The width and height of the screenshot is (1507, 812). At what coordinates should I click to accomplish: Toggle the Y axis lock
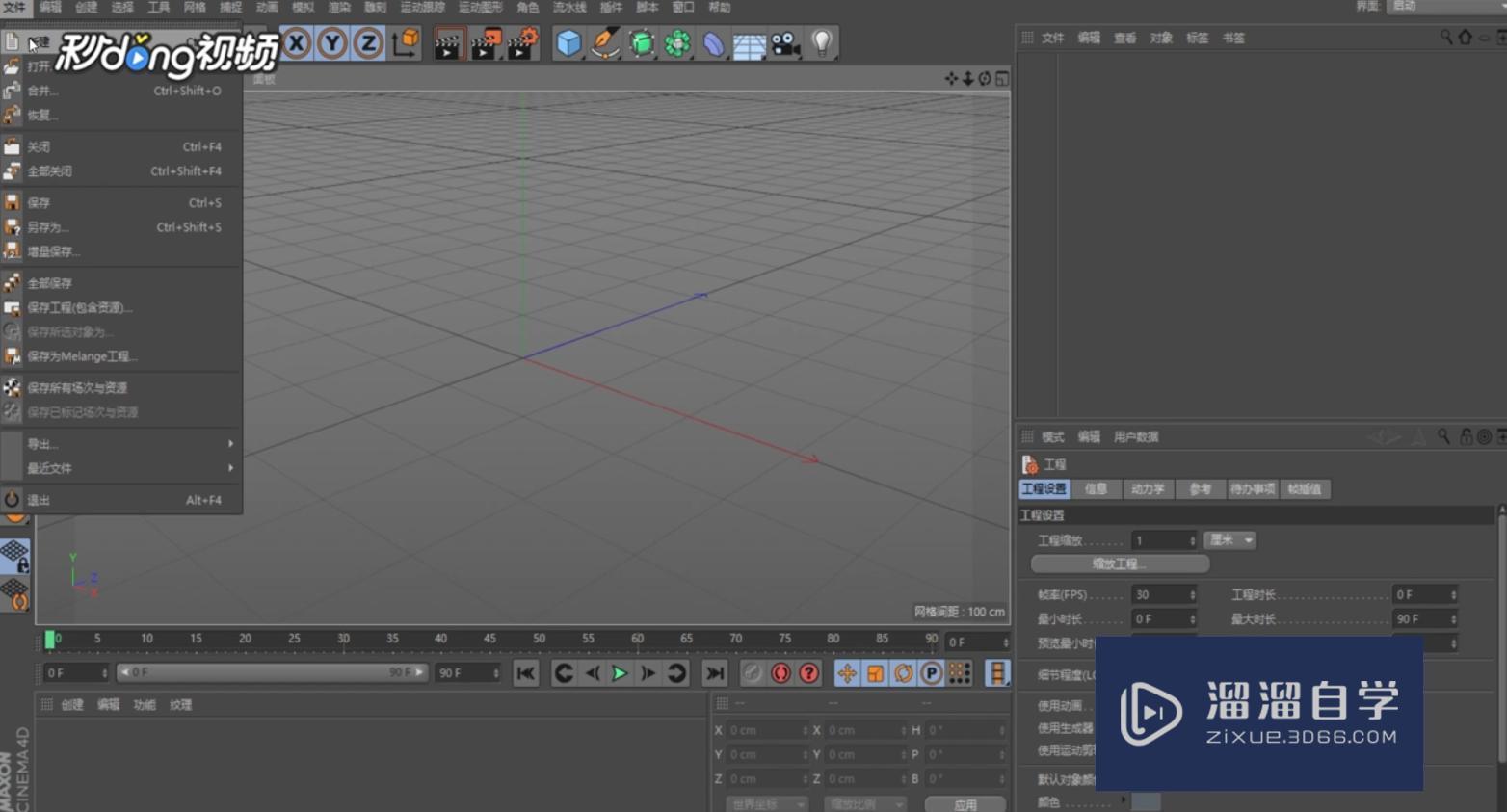point(332,43)
